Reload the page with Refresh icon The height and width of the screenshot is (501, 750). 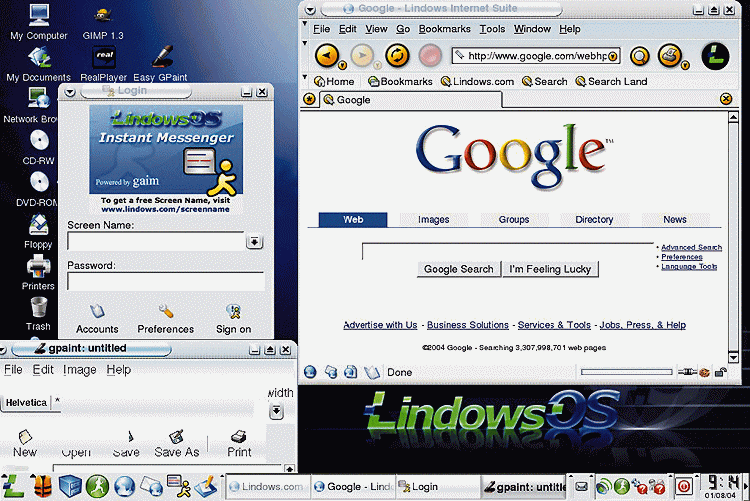[x=397, y=56]
